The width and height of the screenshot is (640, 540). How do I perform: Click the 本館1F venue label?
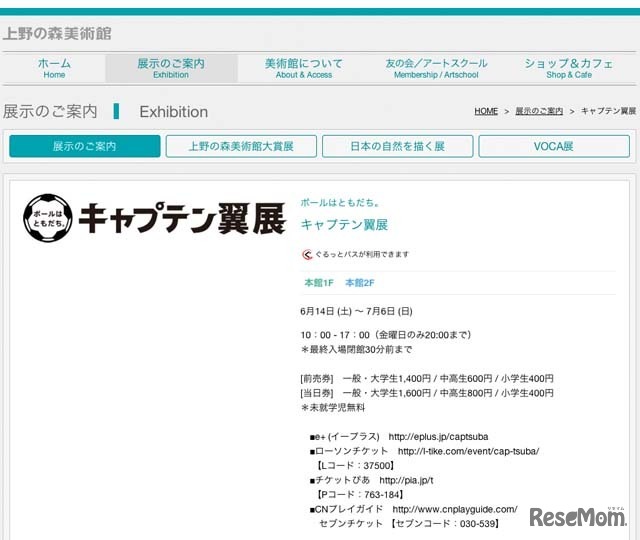click(x=319, y=282)
